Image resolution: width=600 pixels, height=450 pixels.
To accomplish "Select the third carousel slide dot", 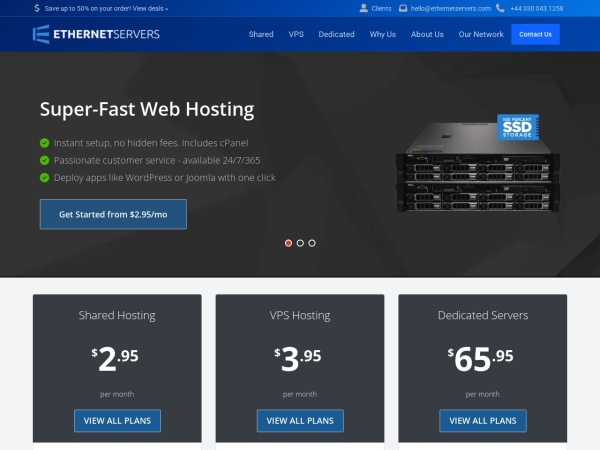I will [x=312, y=243].
